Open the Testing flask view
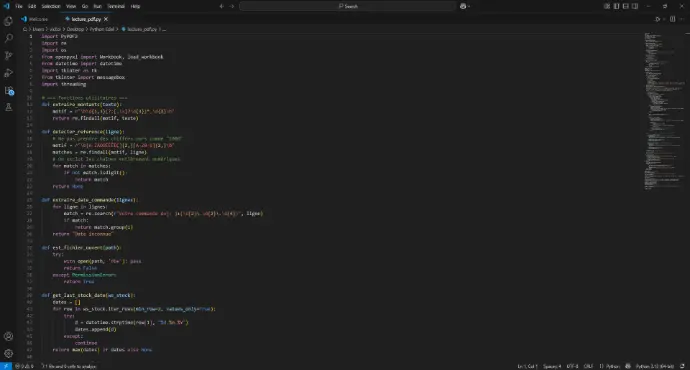690x370 pixels. [x=8, y=107]
